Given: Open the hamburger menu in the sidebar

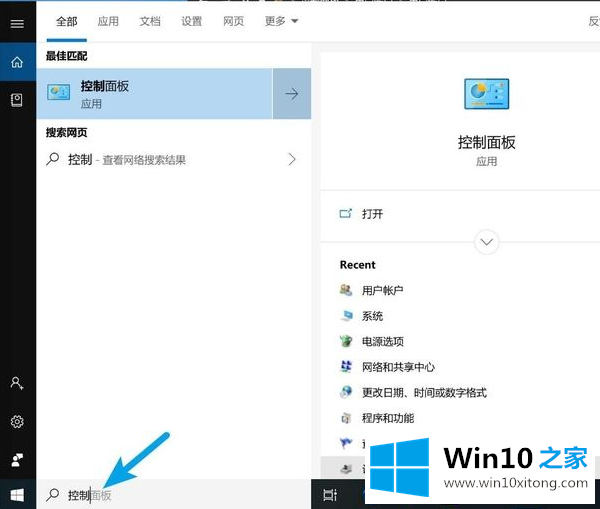Looking at the screenshot, I should pyautogui.click(x=17, y=24).
